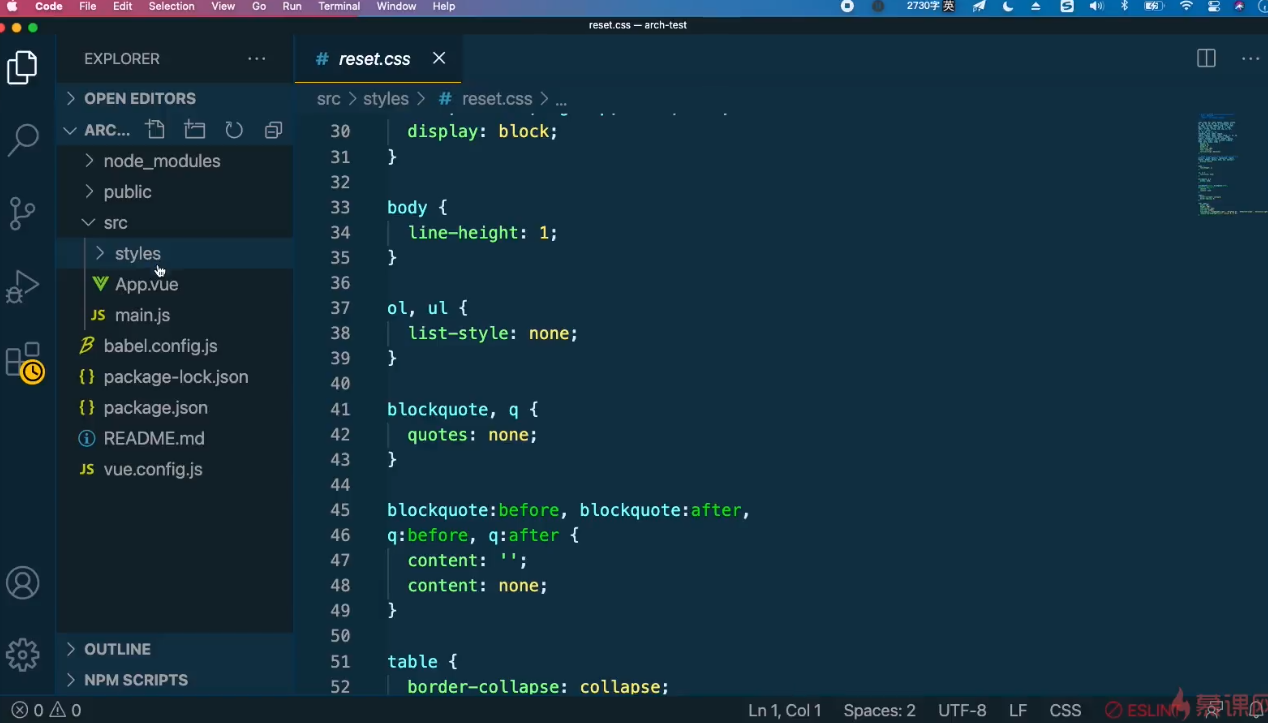Open the Go menu
Screen dimensions: 1268x723
tap(259, 6)
